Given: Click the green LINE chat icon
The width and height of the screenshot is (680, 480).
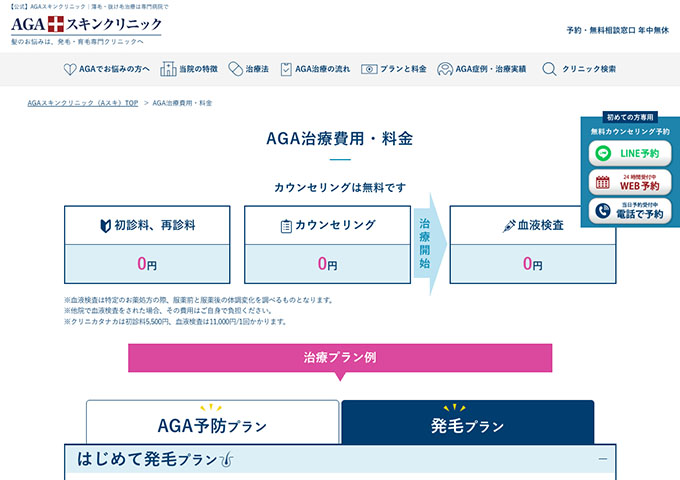Looking at the screenshot, I should [602, 154].
